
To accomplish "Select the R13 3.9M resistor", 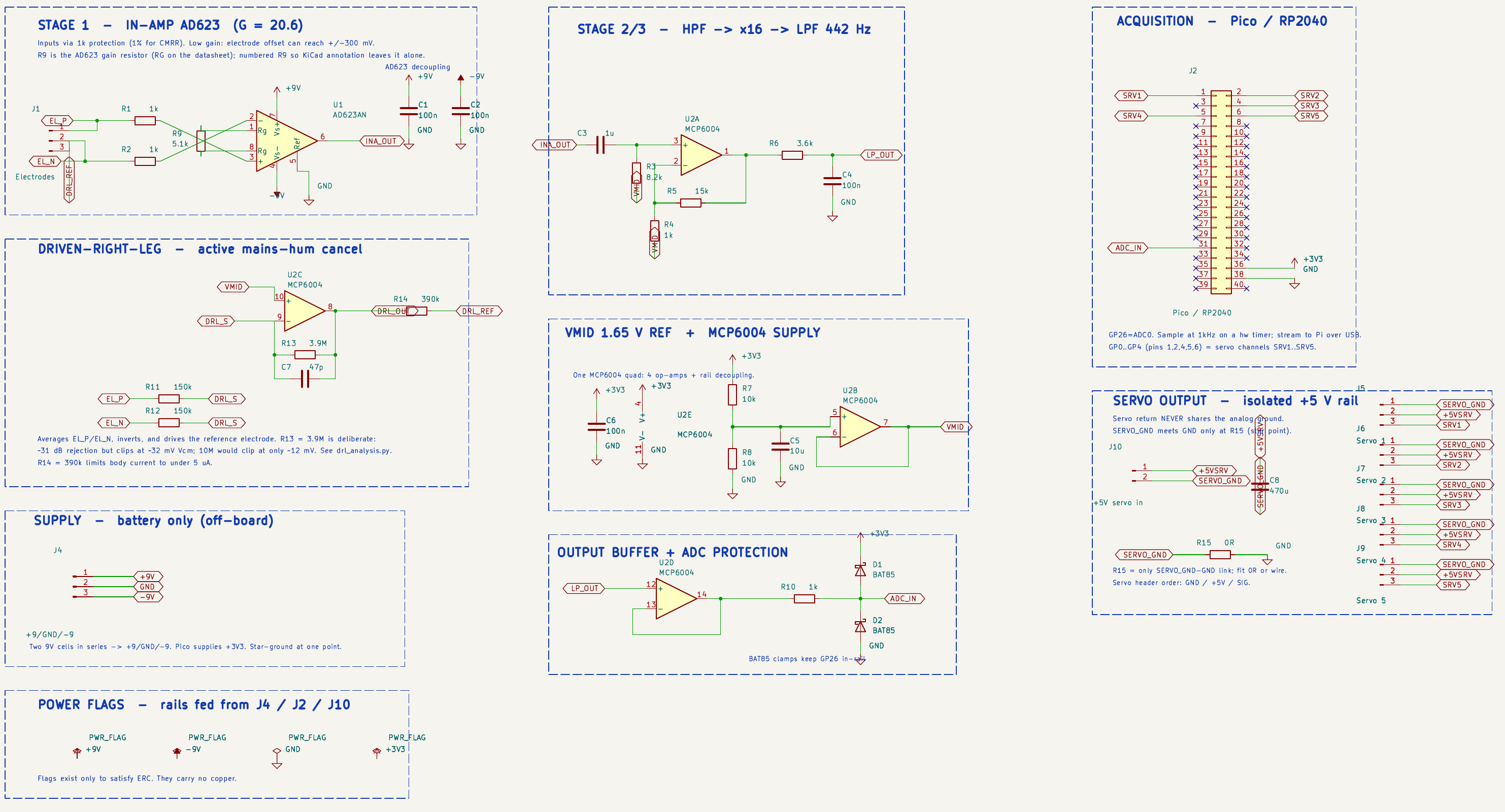I will pyautogui.click(x=305, y=355).
